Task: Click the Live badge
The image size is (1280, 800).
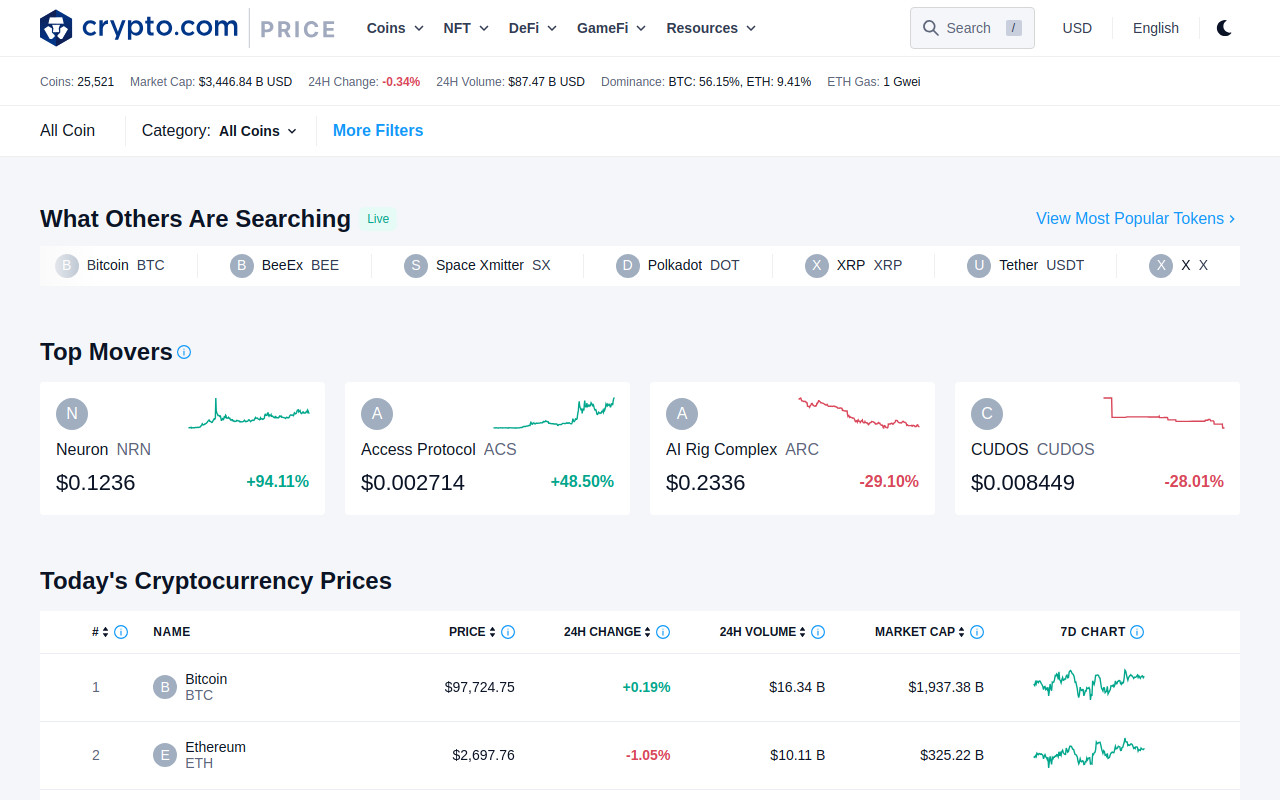Action: pyautogui.click(x=378, y=219)
